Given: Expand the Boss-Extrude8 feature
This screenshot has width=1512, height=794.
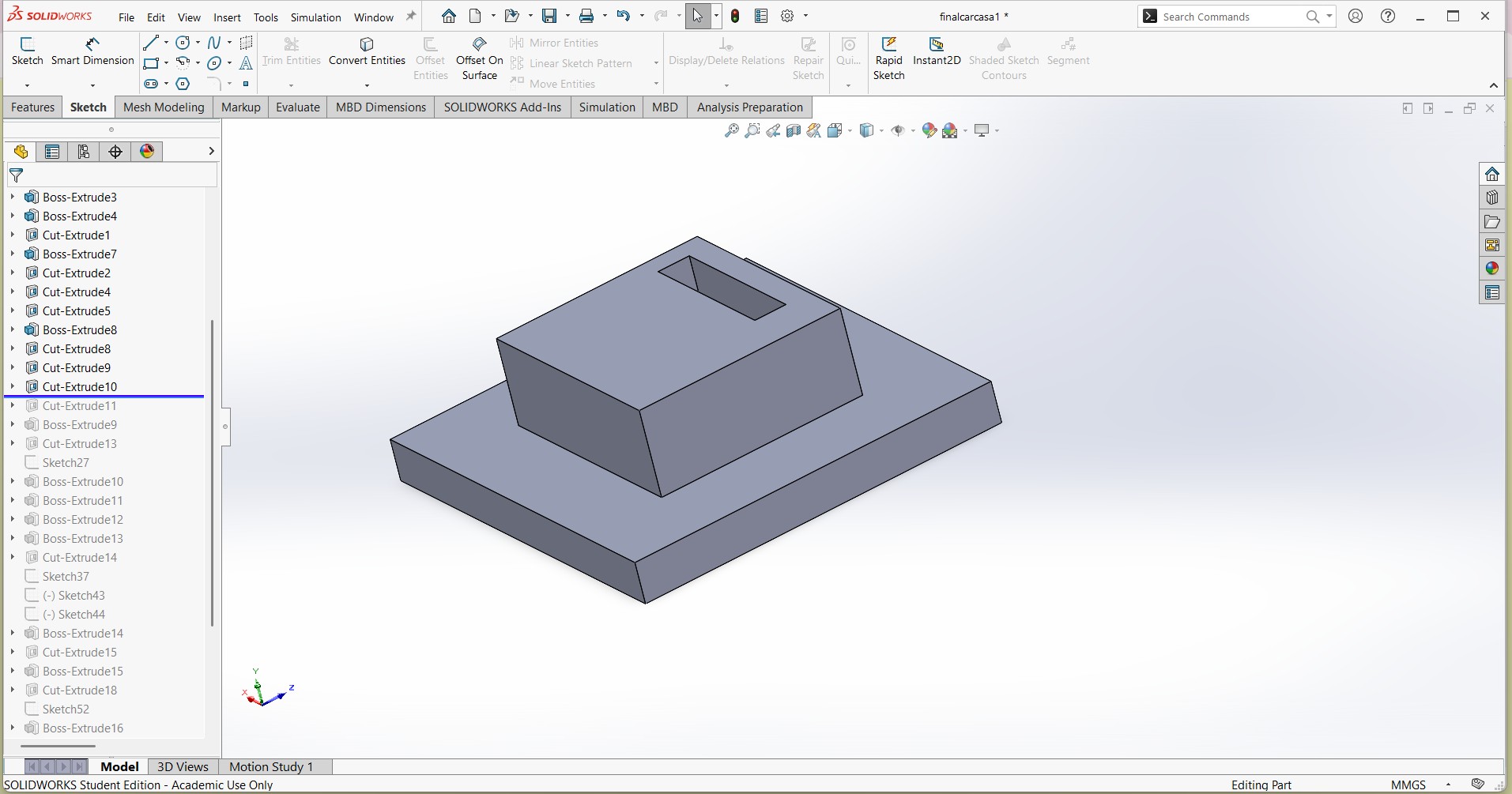Looking at the screenshot, I should [x=12, y=329].
